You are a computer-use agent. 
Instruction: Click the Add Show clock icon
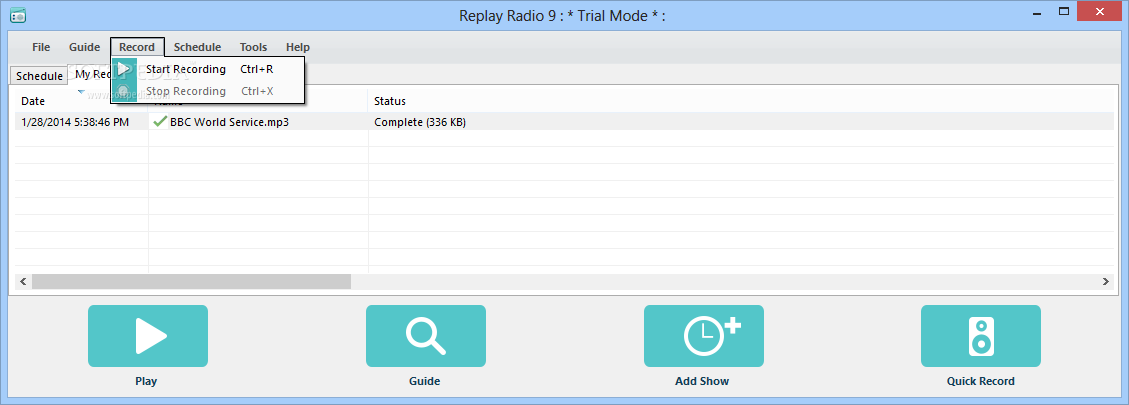pos(703,336)
